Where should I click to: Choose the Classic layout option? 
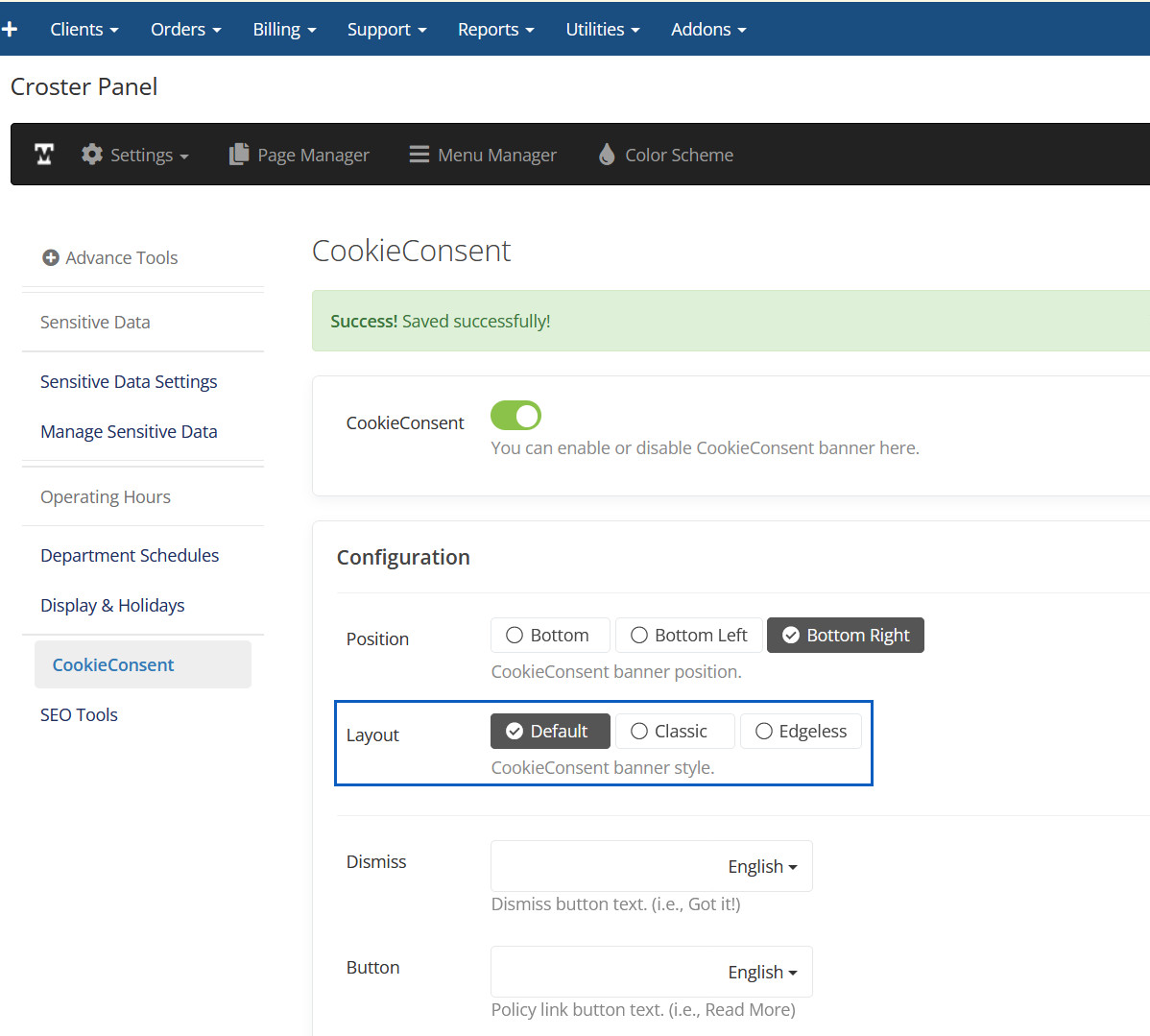pyautogui.click(x=674, y=732)
